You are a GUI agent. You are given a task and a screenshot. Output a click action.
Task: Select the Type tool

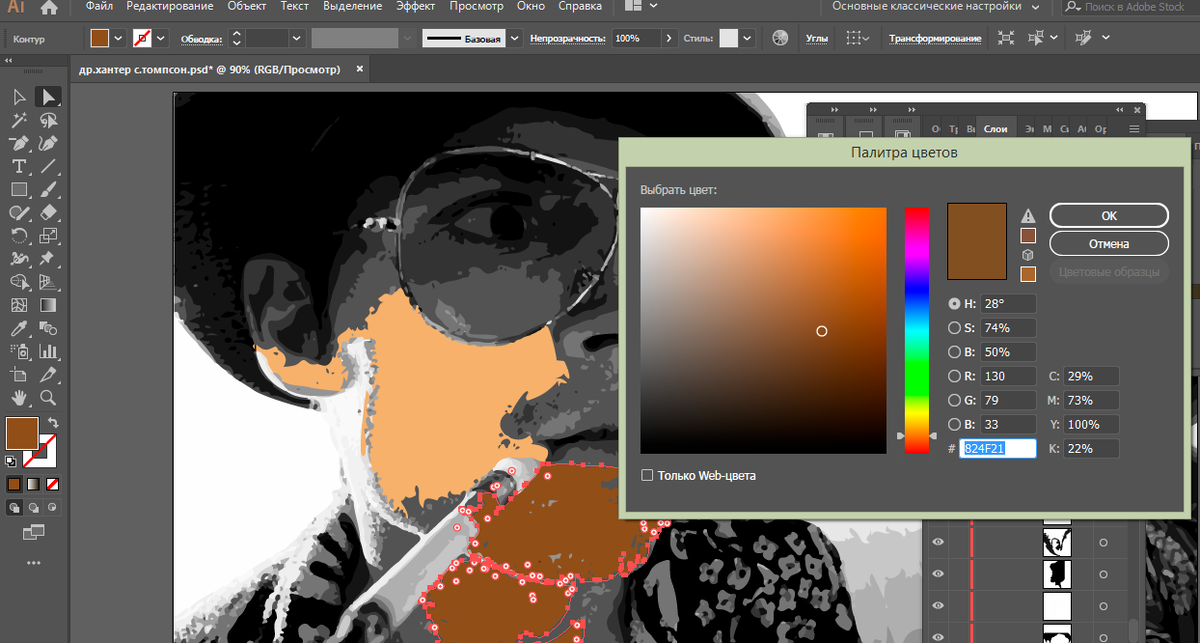[19, 166]
